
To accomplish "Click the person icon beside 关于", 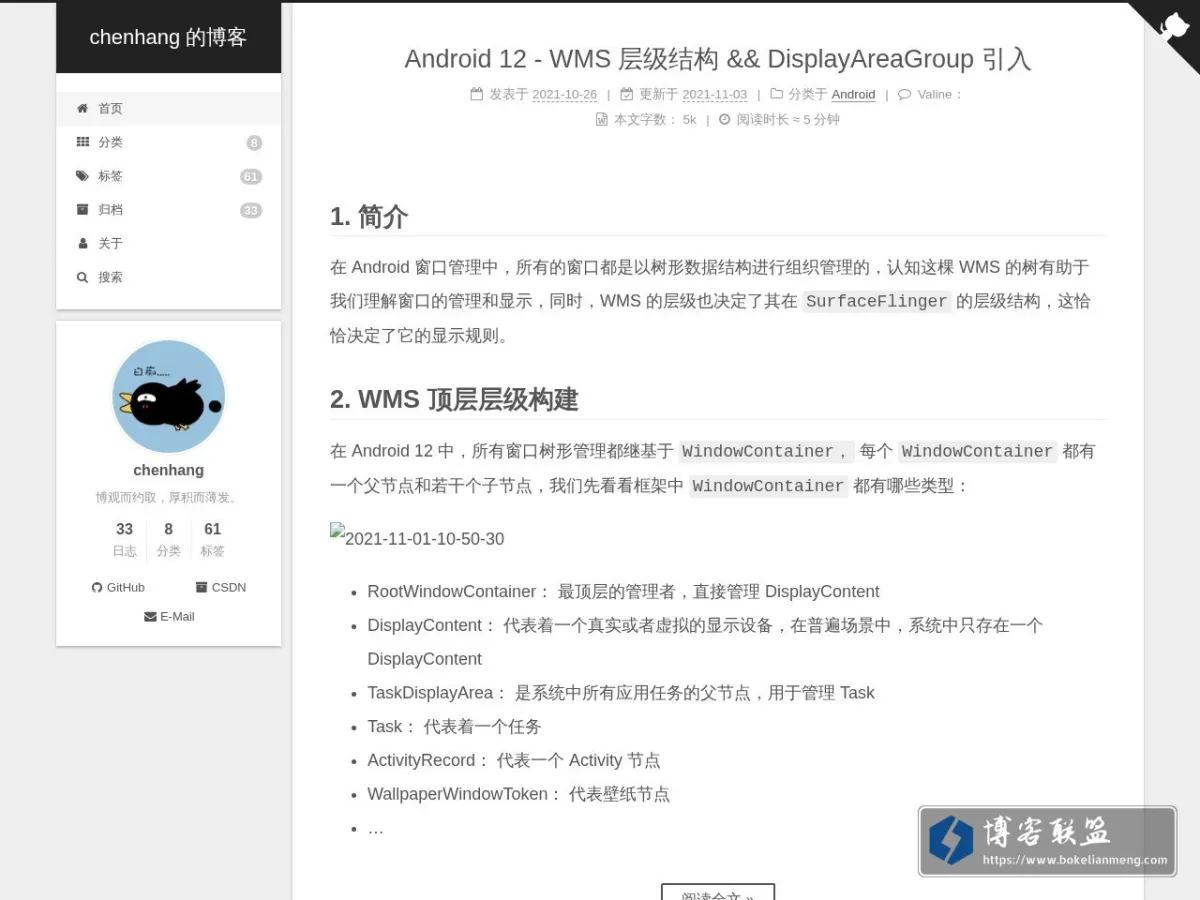I will point(83,243).
